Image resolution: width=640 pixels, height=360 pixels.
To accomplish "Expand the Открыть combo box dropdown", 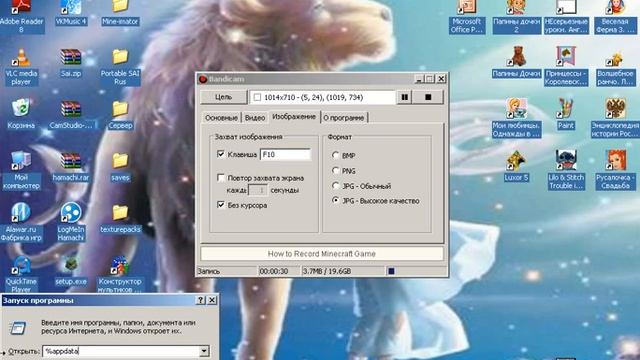I will tap(204, 351).
